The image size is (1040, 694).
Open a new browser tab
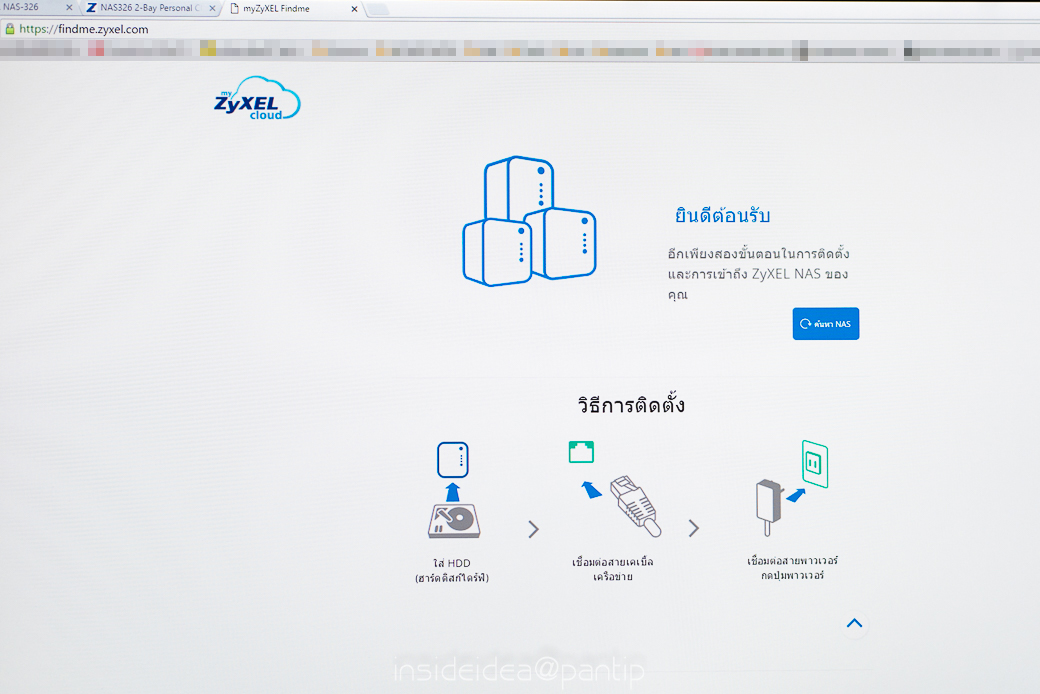point(377,9)
